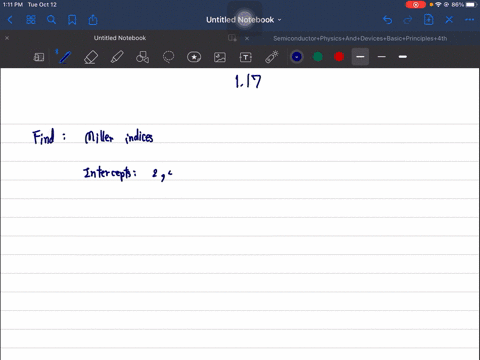Select the Laser pointer tool

click(272, 57)
